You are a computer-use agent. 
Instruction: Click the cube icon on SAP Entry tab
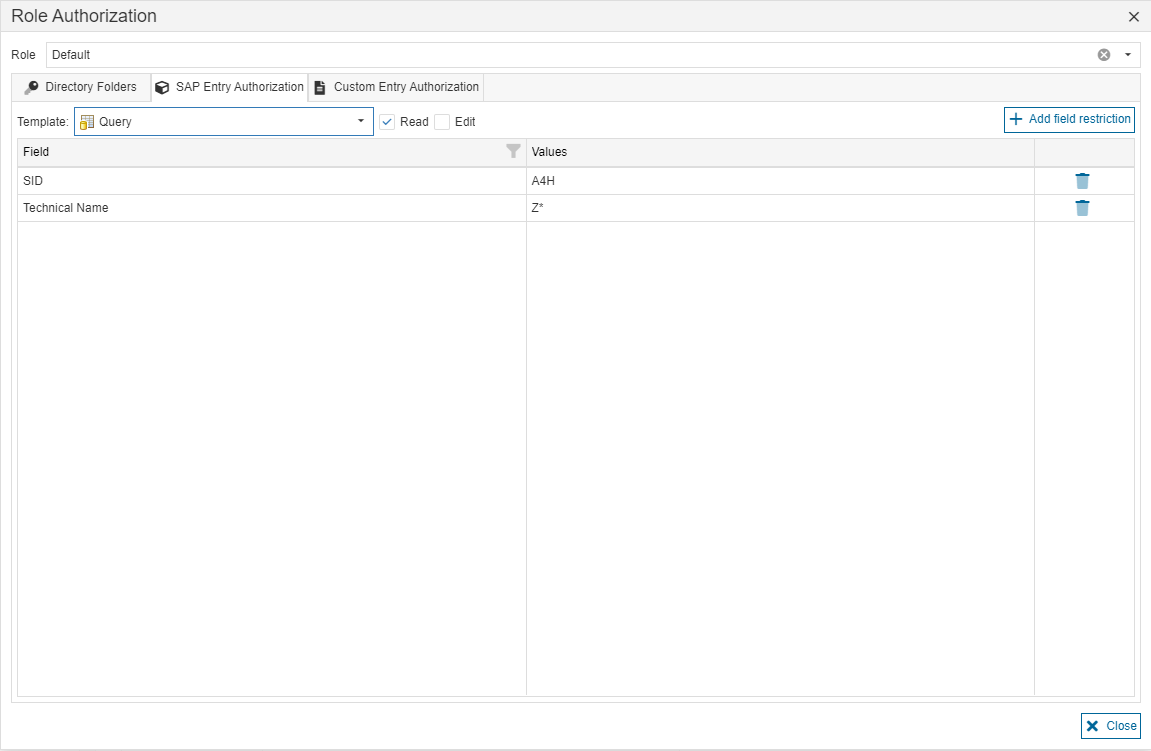[x=163, y=88]
